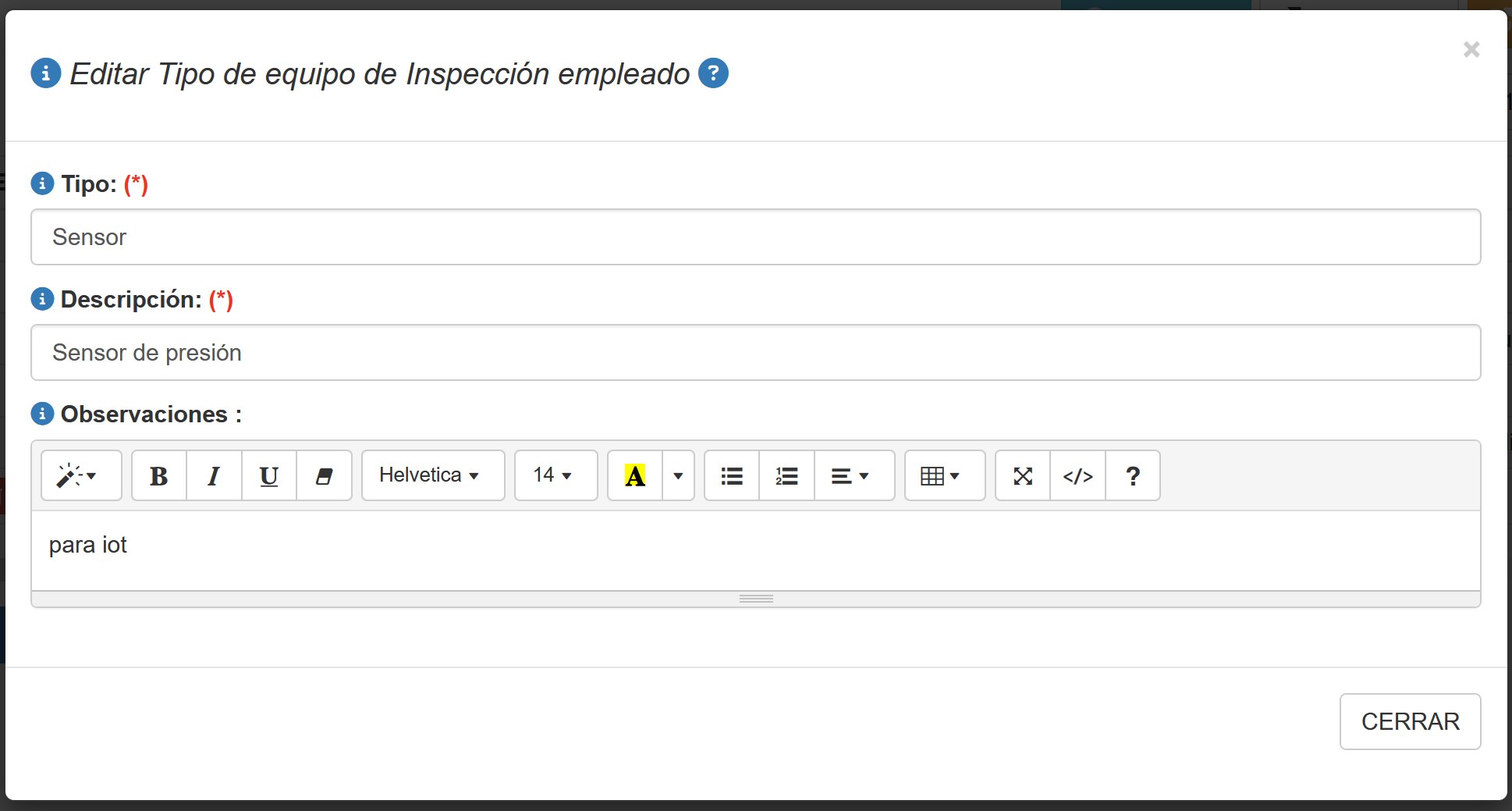1512x811 pixels.
Task: Toggle italic text formatting
Action: [214, 475]
